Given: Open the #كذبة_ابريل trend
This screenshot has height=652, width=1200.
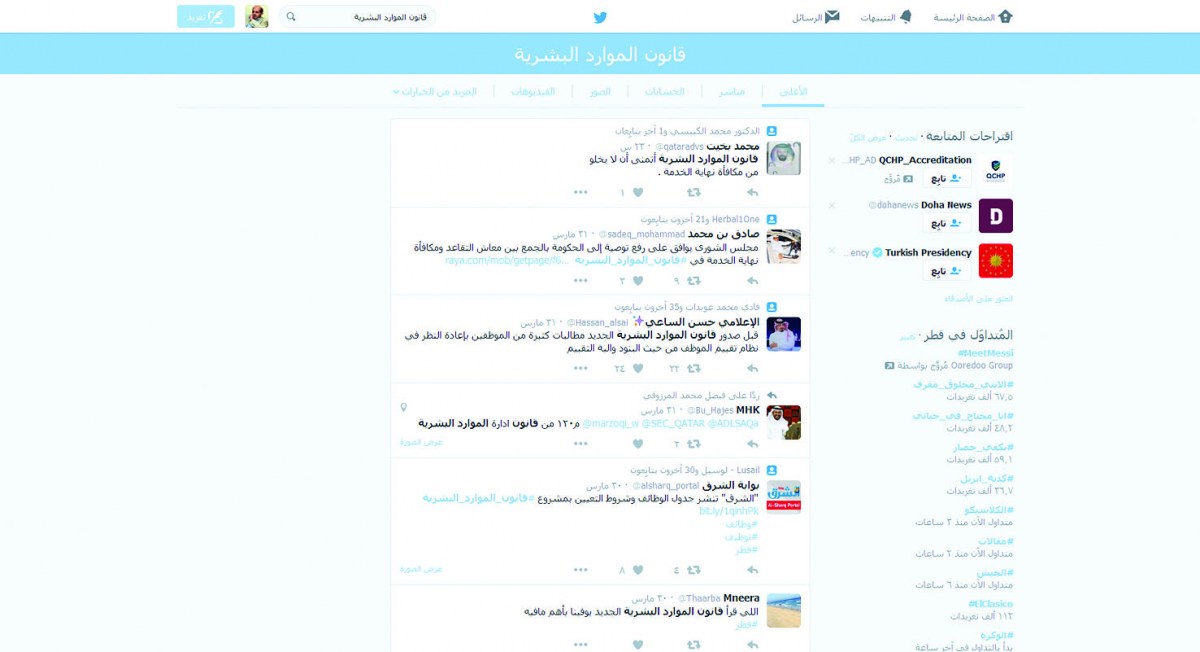Looking at the screenshot, I should [x=987, y=478].
